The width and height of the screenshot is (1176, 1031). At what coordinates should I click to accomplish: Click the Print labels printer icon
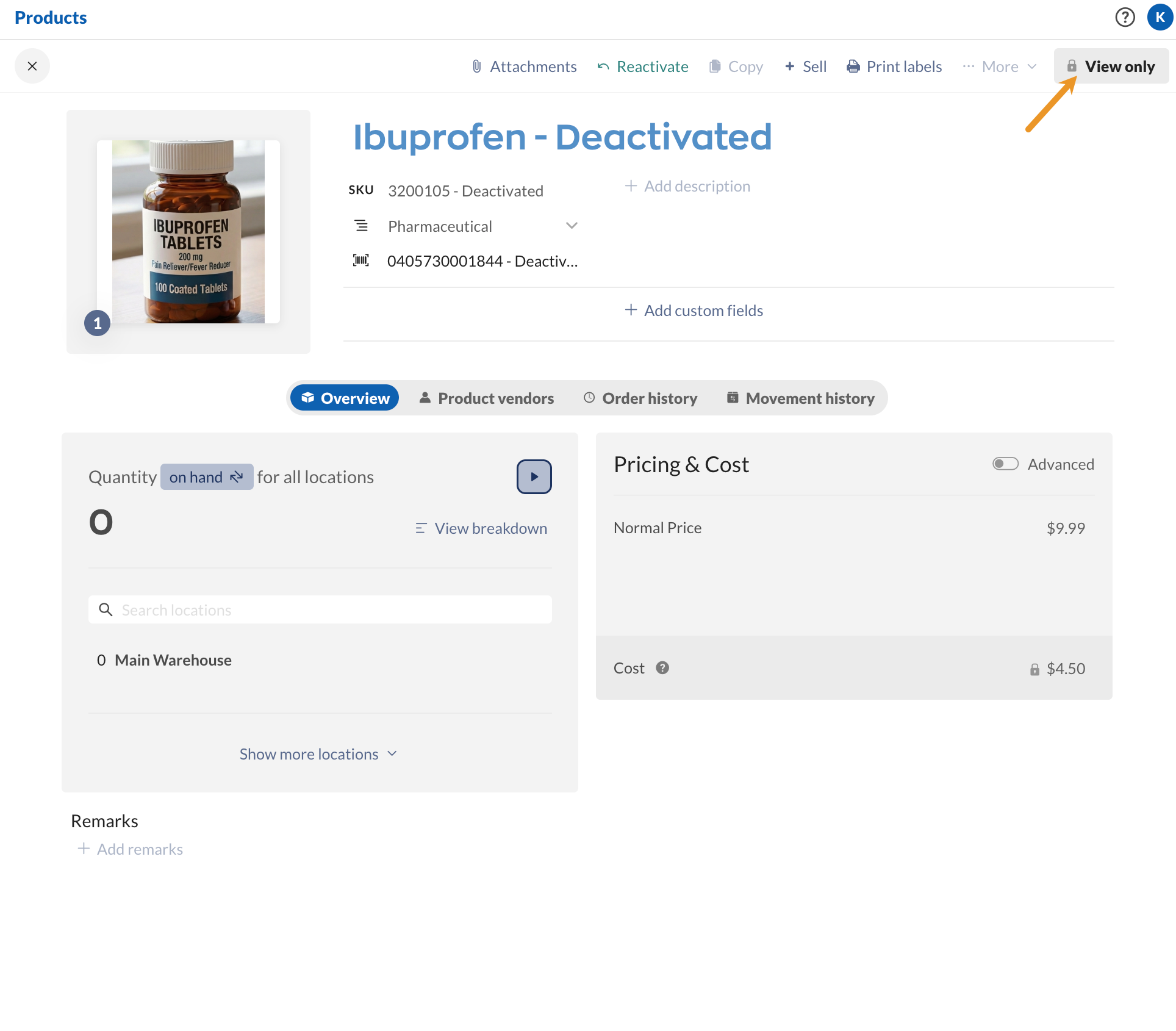(853, 66)
